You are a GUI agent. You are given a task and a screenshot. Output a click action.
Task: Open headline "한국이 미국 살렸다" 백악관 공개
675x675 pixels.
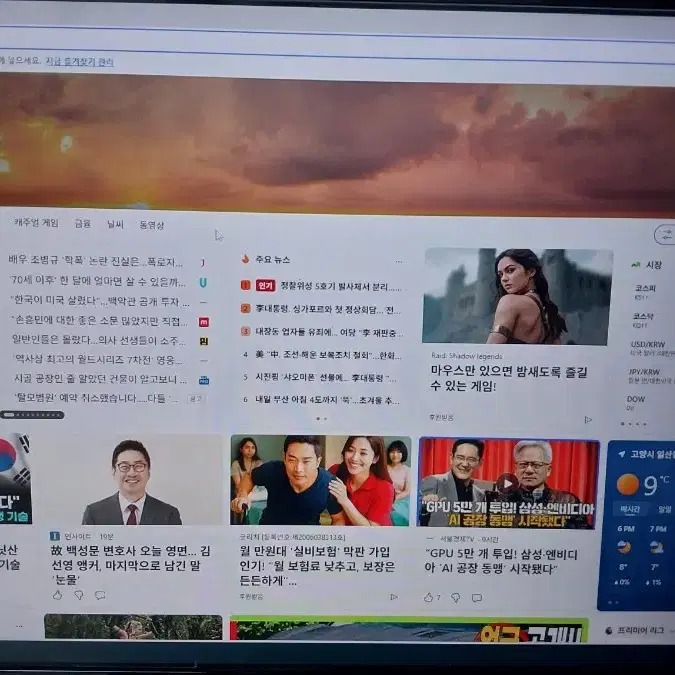click(99, 300)
